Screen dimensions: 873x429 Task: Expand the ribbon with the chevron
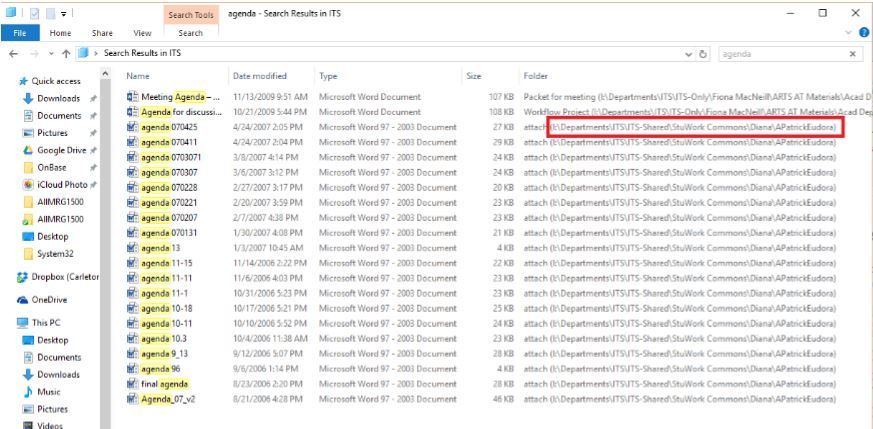coord(848,33)
